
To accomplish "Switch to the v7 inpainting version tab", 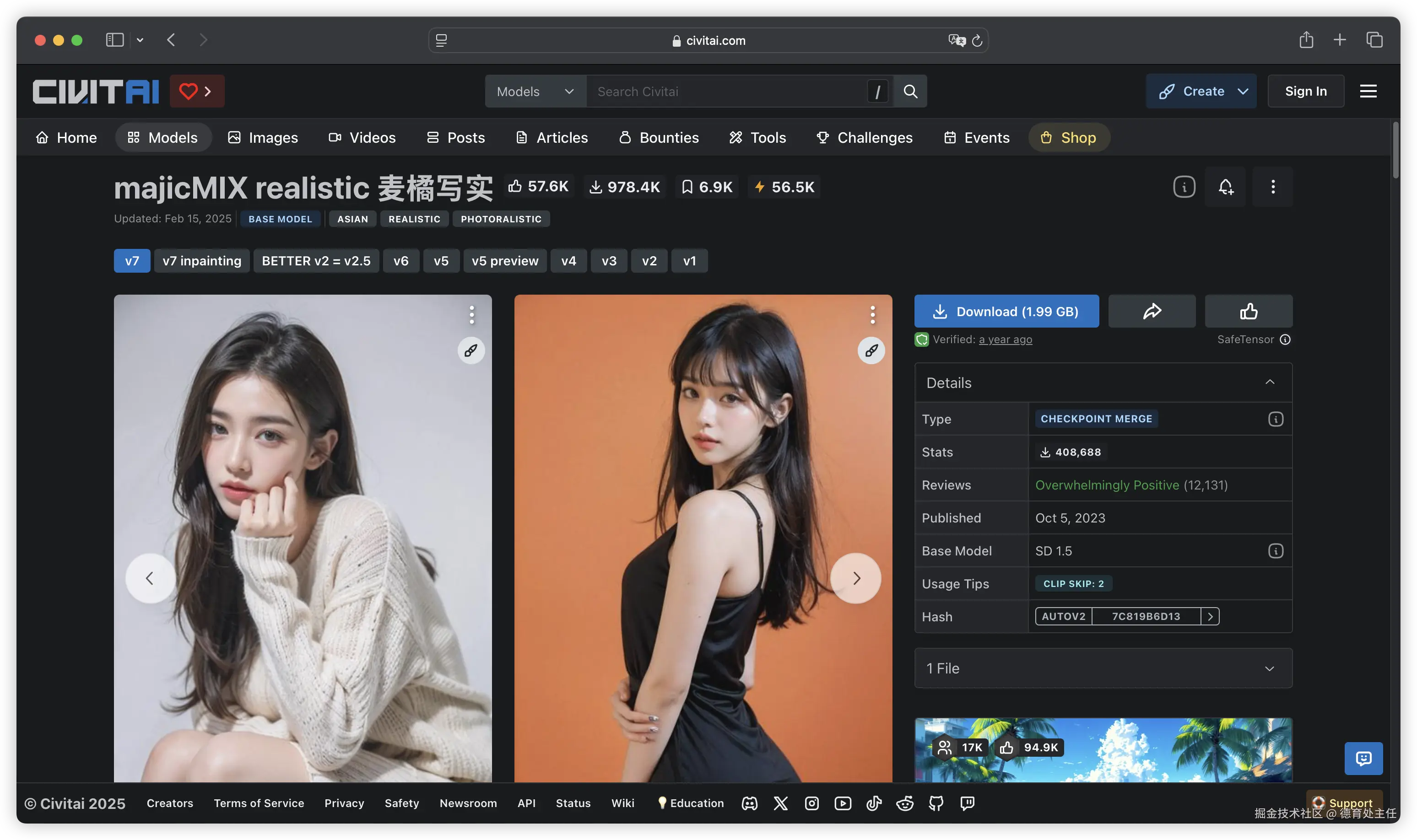I will click(x=201, y=260).
